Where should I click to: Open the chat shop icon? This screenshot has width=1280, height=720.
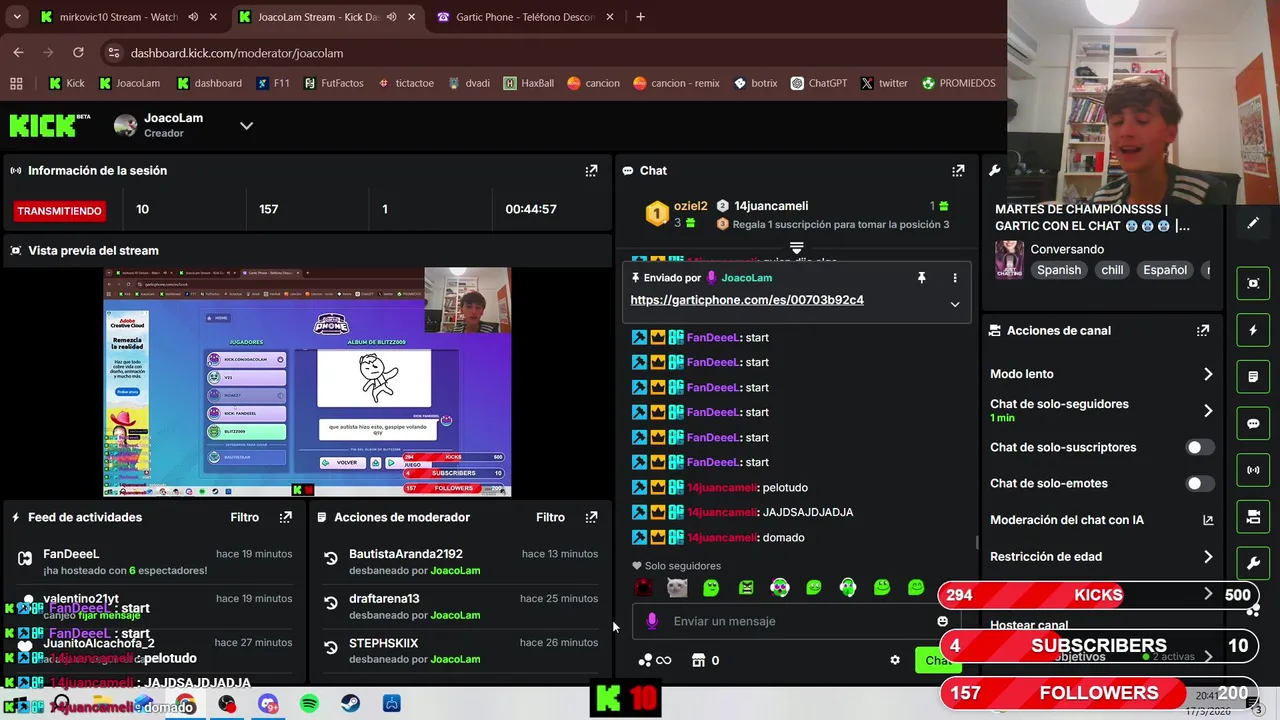(699, 660)
